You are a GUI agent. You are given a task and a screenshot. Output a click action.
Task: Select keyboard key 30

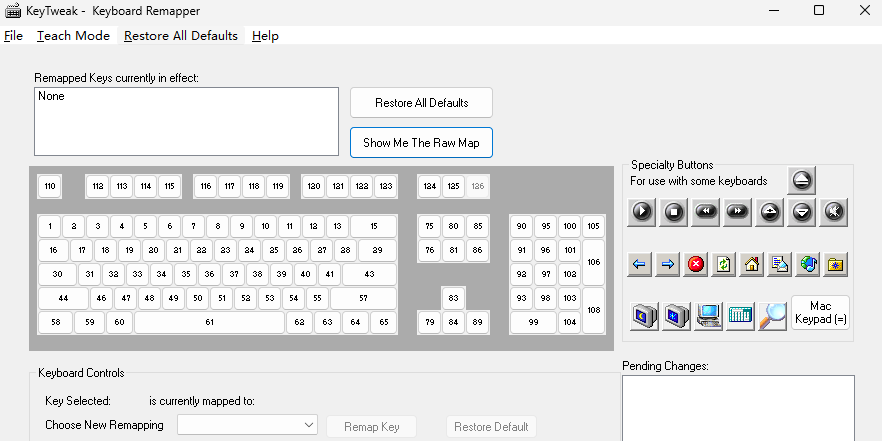click(57, 274)
